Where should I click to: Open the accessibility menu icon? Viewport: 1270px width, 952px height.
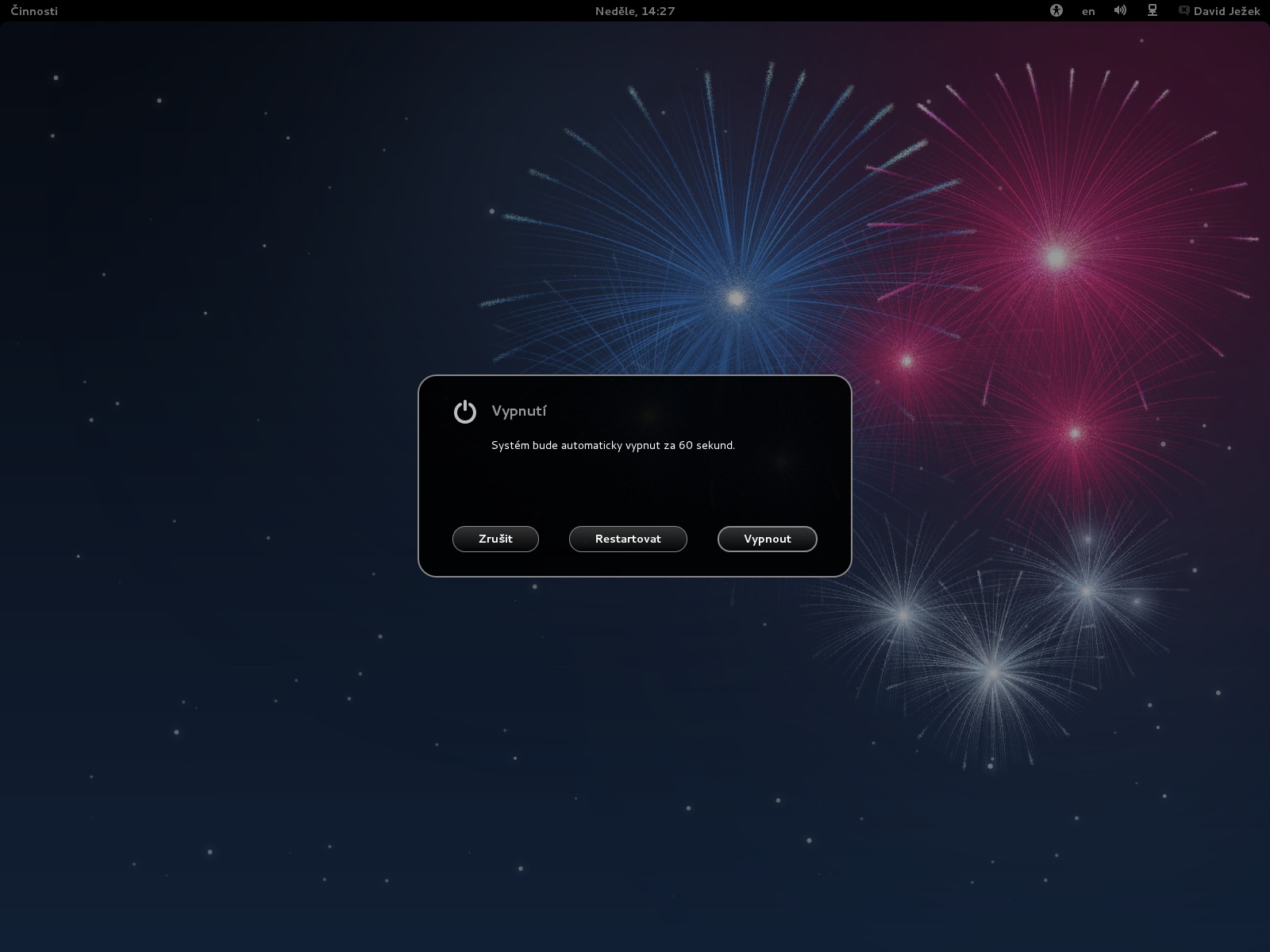(x=1056, y=11)
